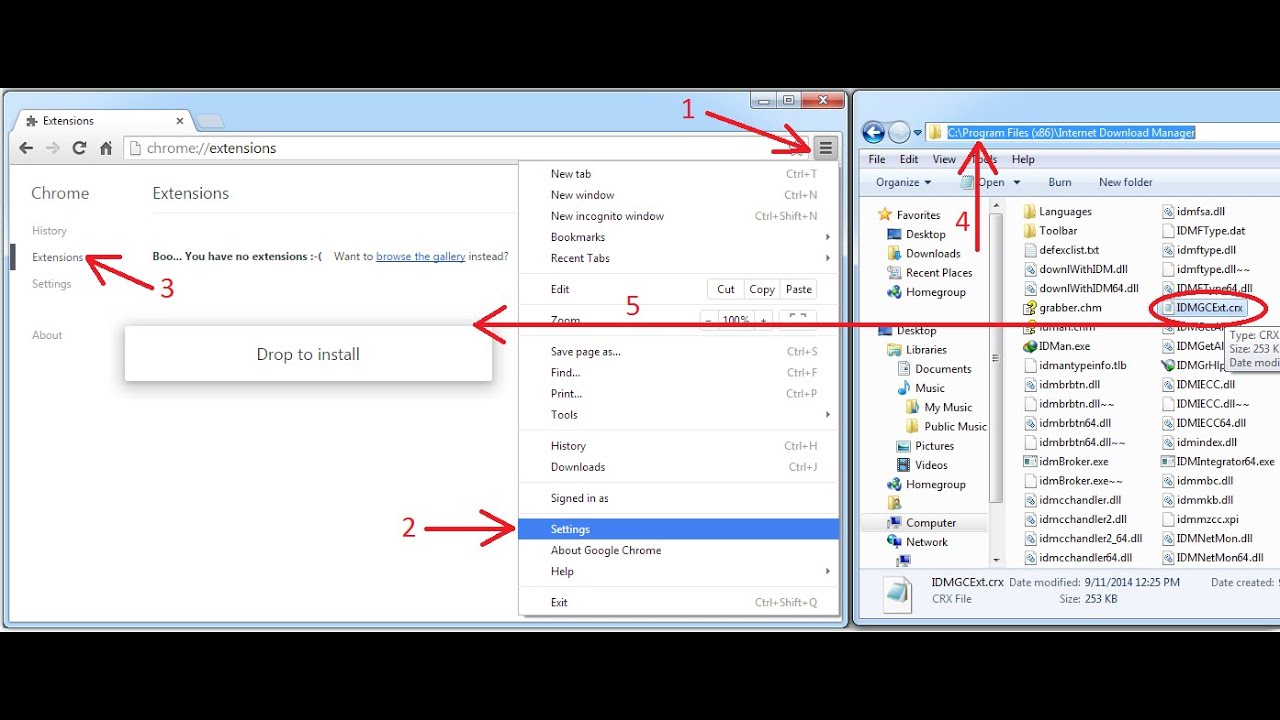Select IDMan.exe application file
The width and height of the screenshot is (1280, 720).
click(1056, 346)
